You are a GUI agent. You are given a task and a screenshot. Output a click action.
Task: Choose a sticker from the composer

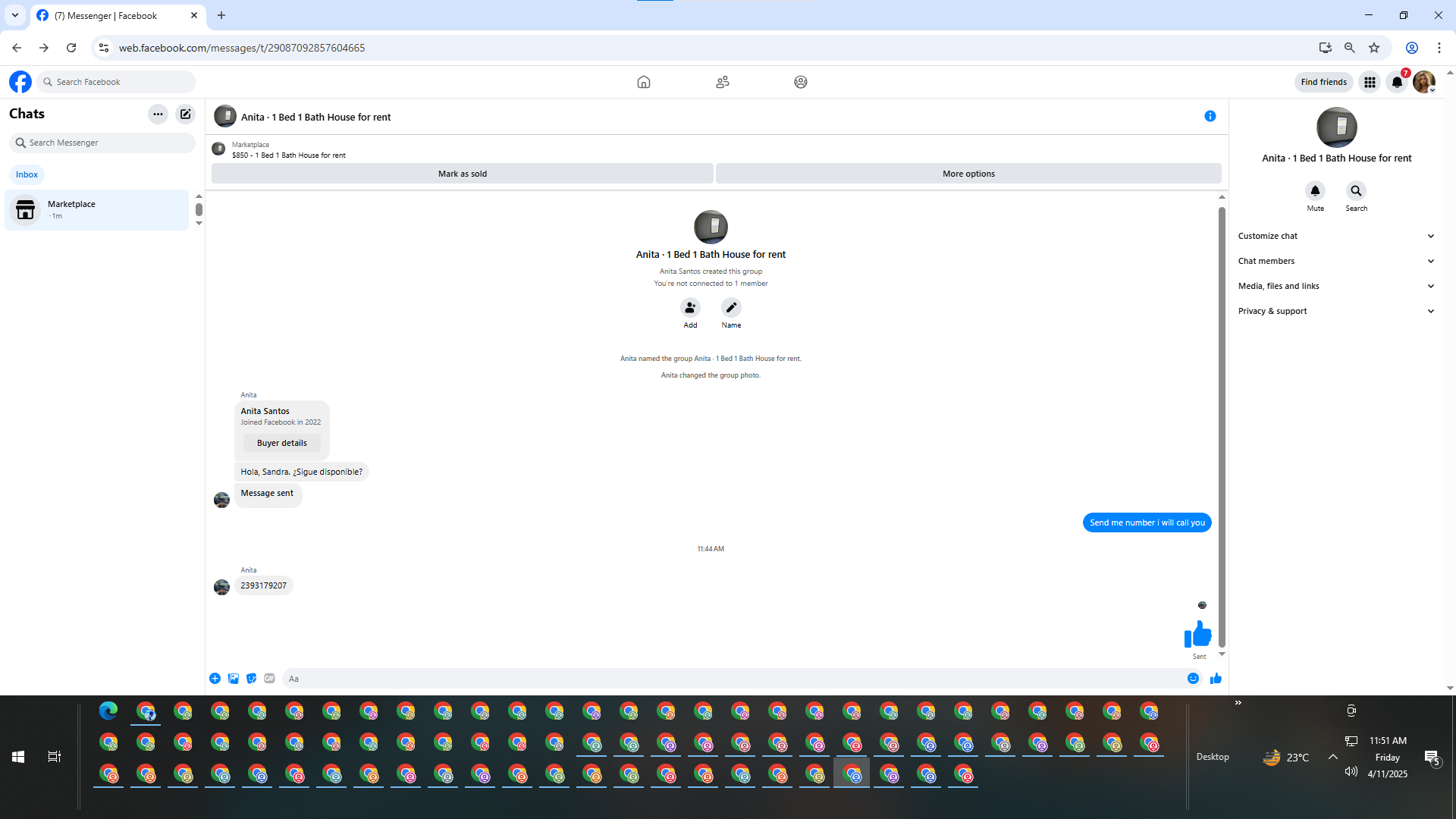(x=252, y=679)
